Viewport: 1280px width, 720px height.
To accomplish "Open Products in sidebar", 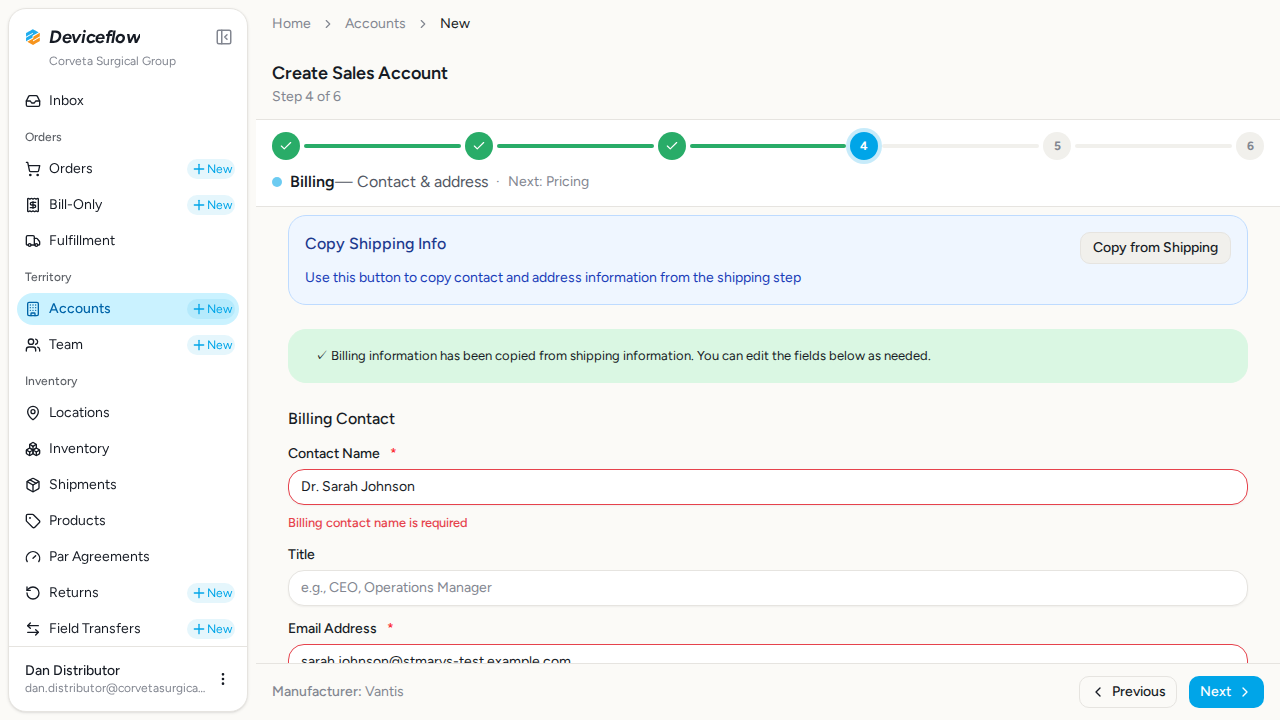I will [128, 521].
